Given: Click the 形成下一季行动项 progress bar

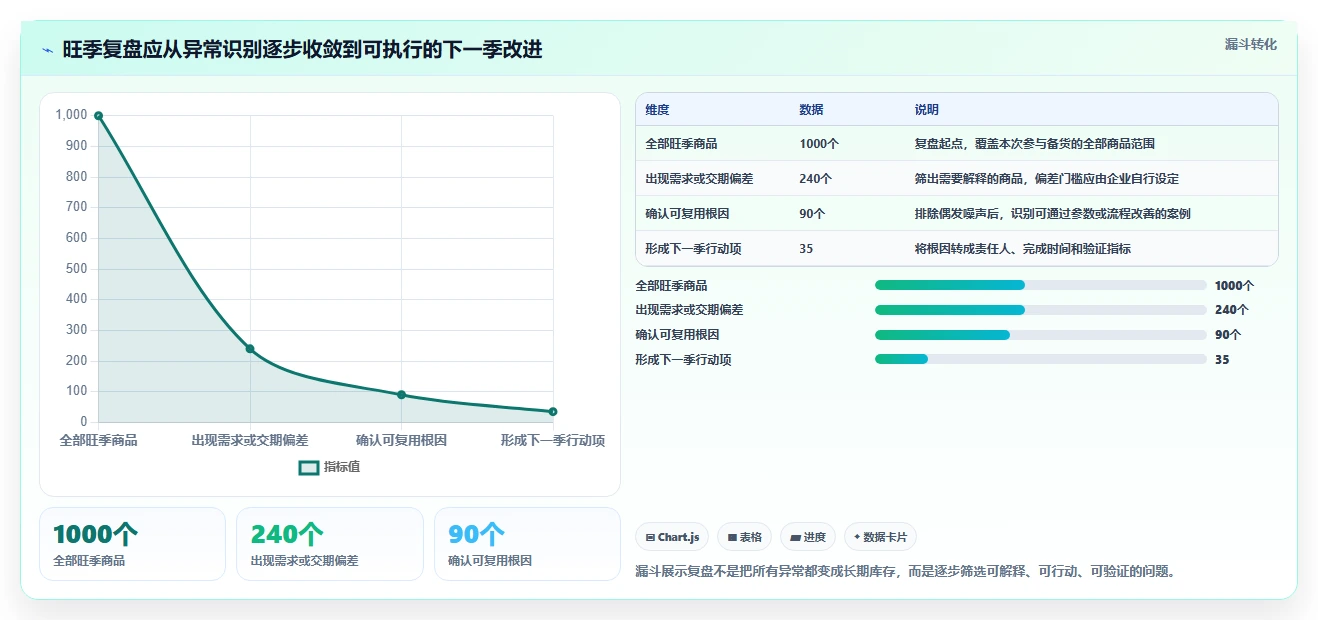Looking at the screenshot, I should click(1041, 359).
